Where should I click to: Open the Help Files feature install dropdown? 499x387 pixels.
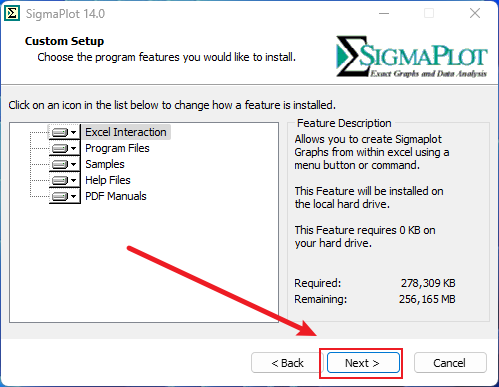click(65, 180)
